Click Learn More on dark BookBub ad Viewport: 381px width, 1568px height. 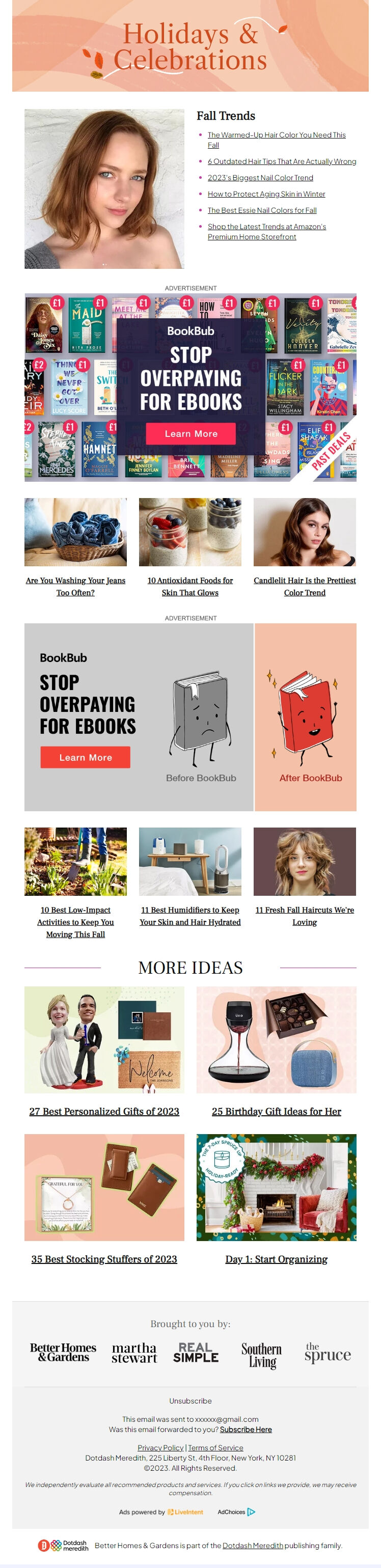pyautogui.click(x=191, y=434)
